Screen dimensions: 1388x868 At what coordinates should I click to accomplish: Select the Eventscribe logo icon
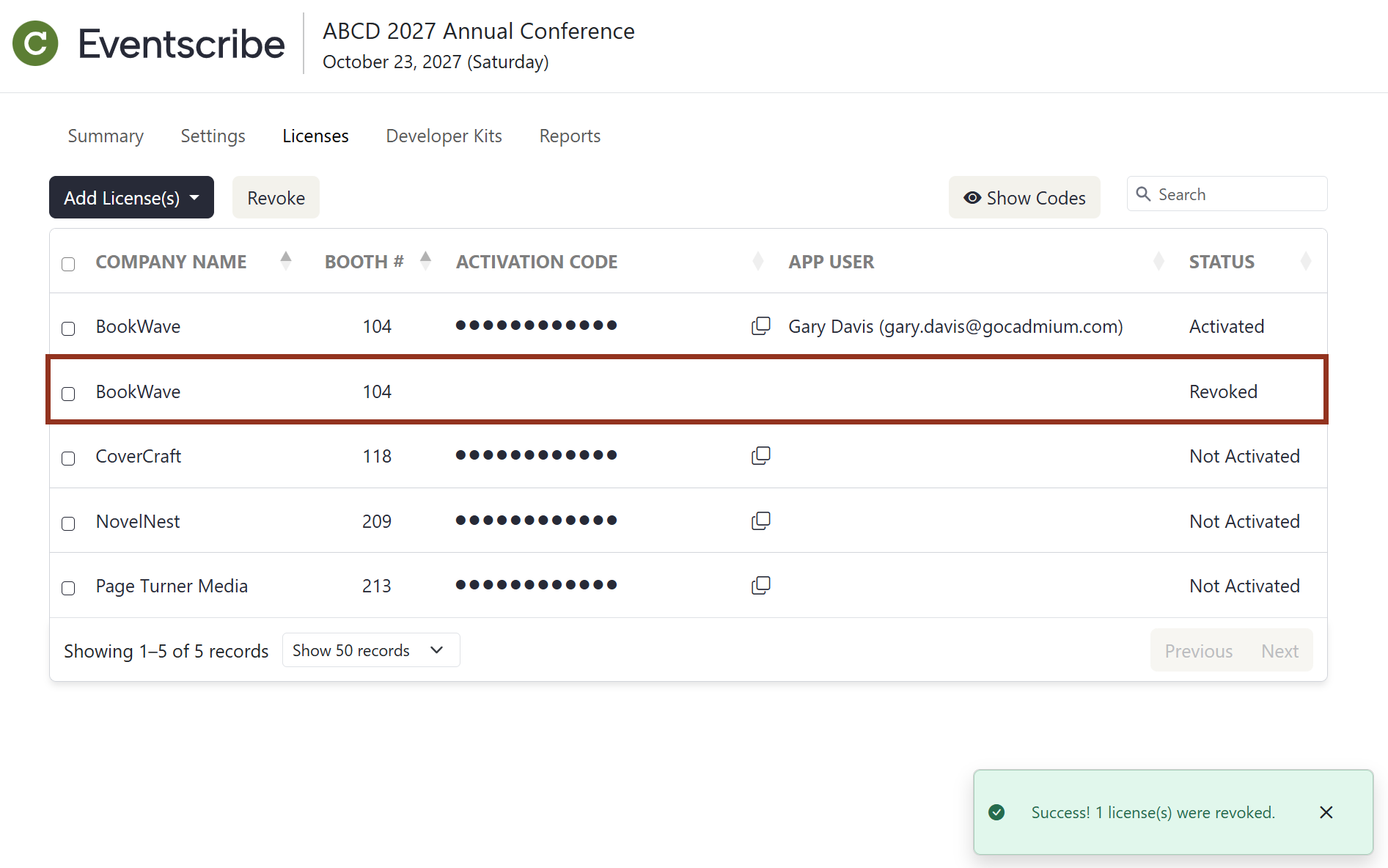click(x=35, y=43)
